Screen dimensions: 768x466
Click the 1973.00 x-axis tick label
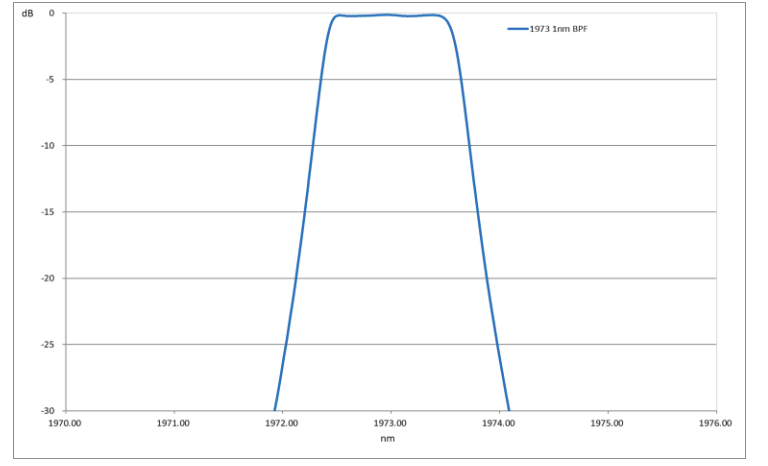[391, 423]
